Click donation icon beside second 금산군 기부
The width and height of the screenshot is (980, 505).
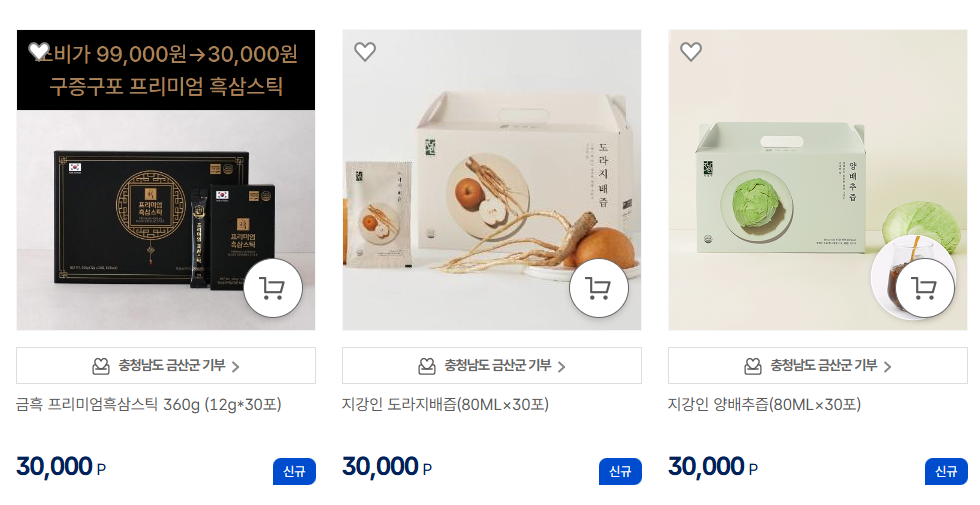[427, 366]
